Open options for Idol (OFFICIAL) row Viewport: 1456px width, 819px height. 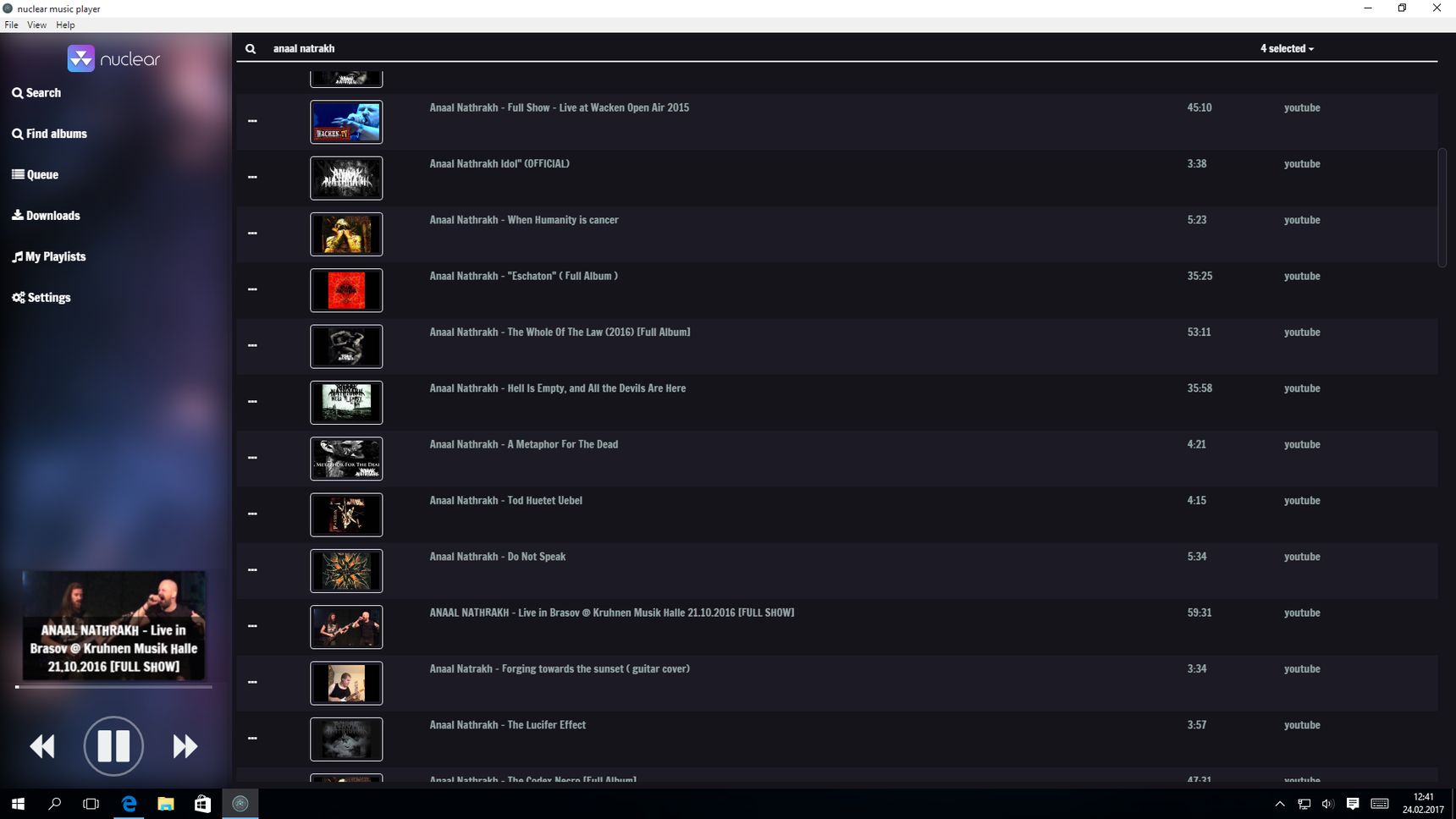pyautogui.click(x=252, y=178)
